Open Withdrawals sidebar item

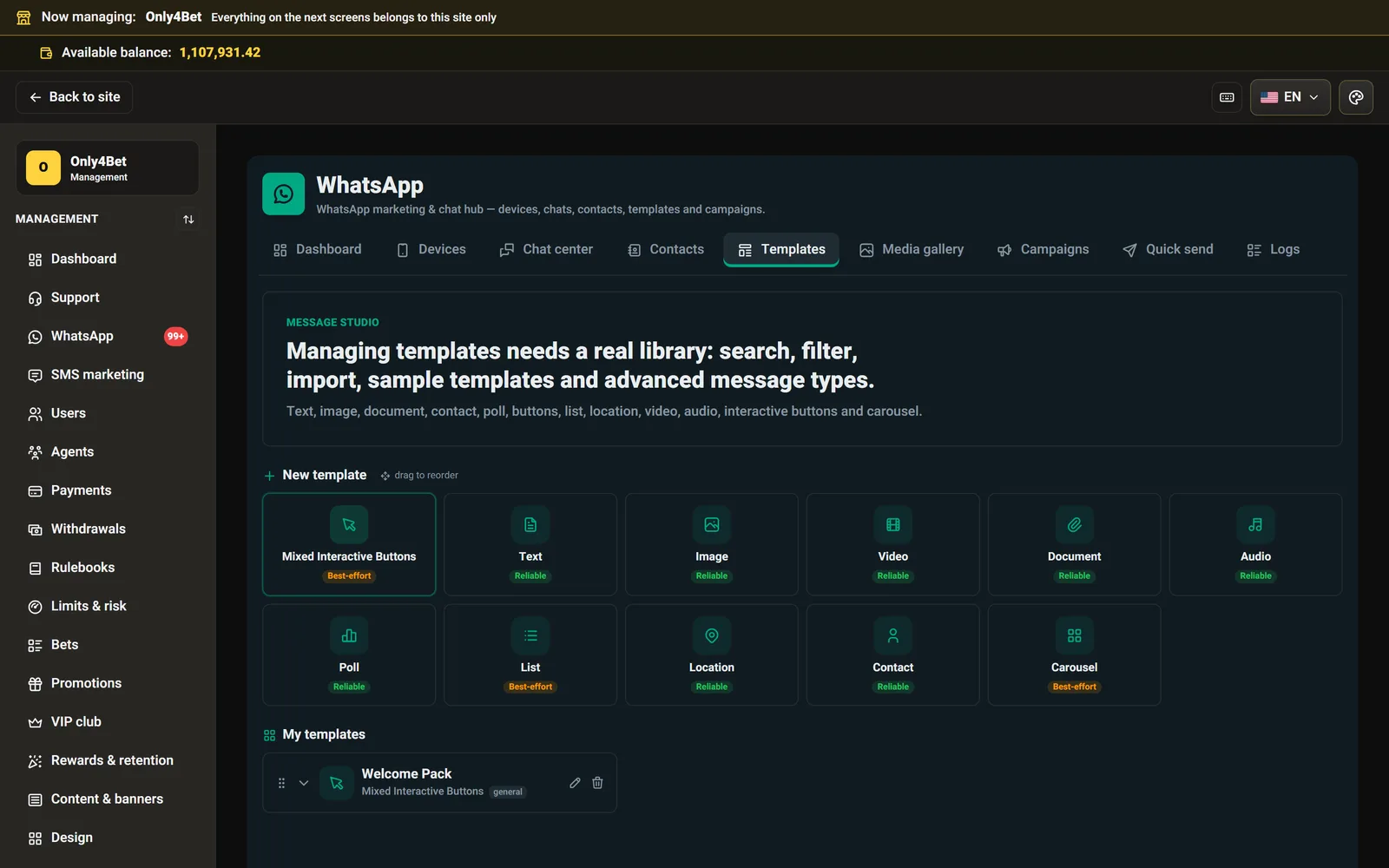point(108,529)
